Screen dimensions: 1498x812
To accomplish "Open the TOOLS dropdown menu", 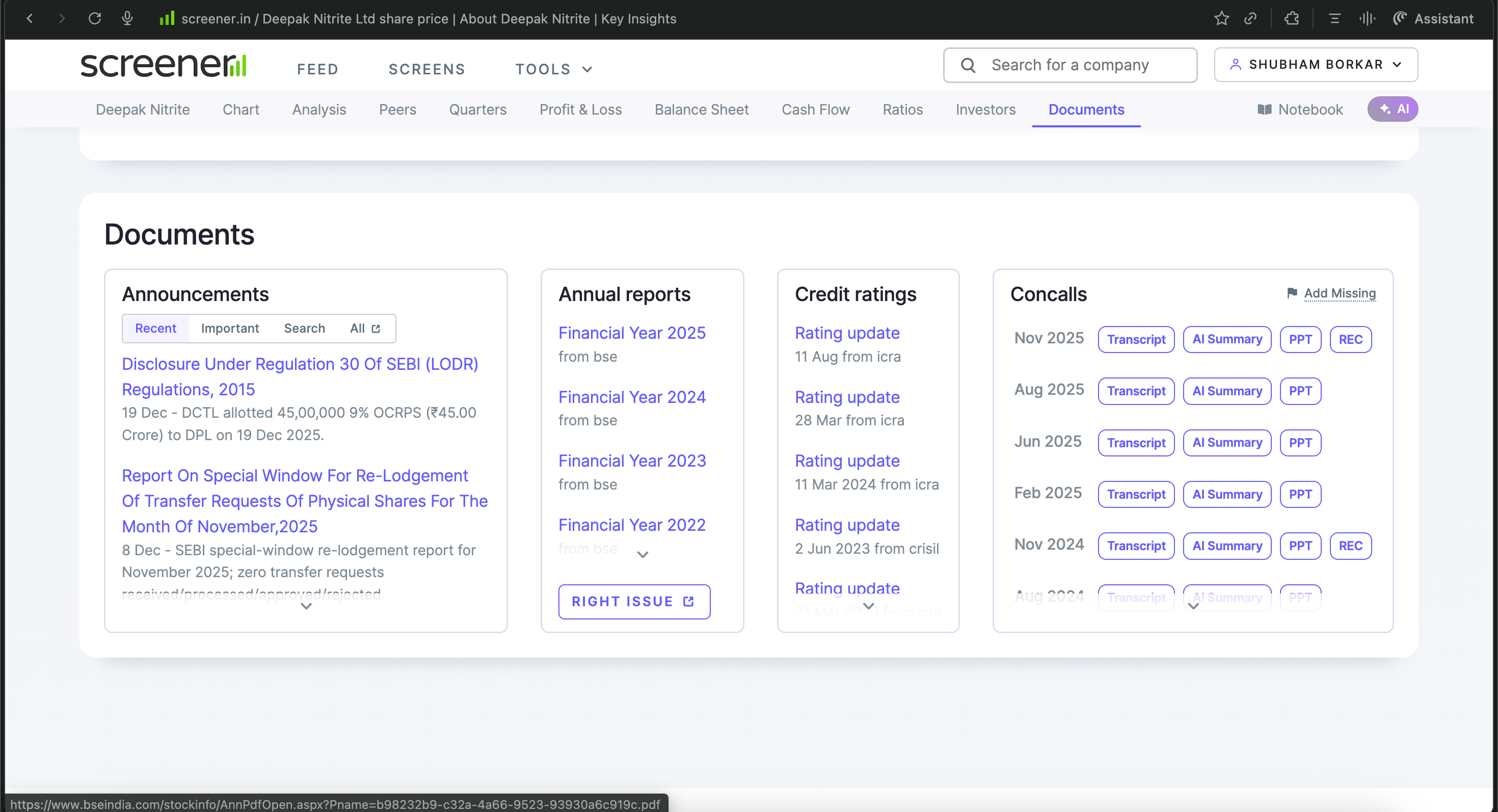I will tap(553, 69).
